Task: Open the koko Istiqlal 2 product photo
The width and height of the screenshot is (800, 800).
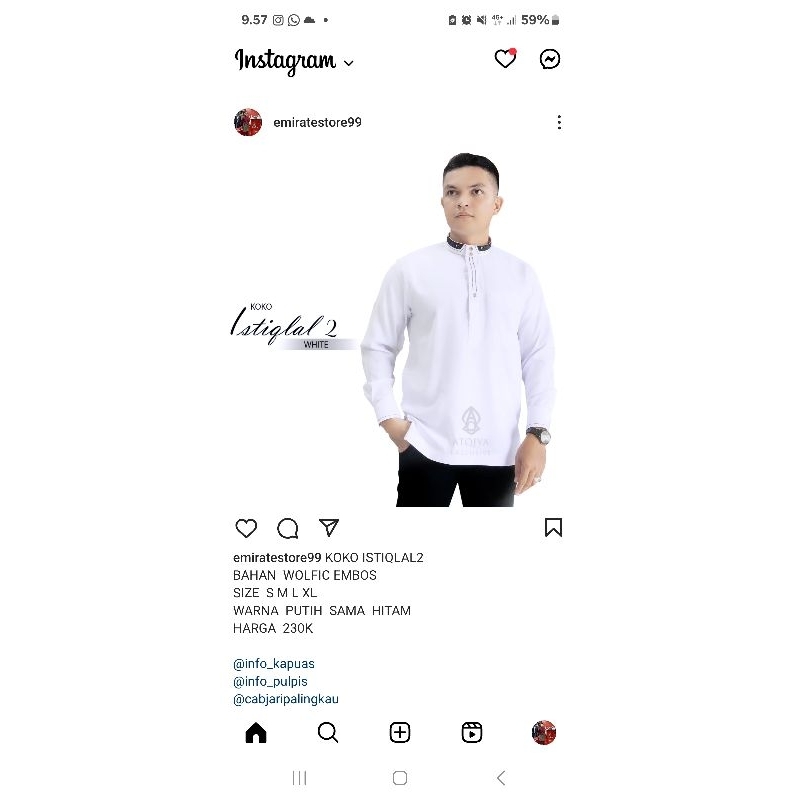Action: point(398,327)
